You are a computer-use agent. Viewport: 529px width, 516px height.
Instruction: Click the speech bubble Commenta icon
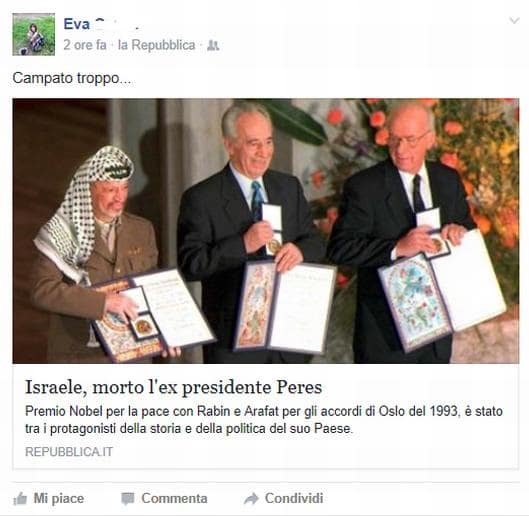tap(128, 499)
